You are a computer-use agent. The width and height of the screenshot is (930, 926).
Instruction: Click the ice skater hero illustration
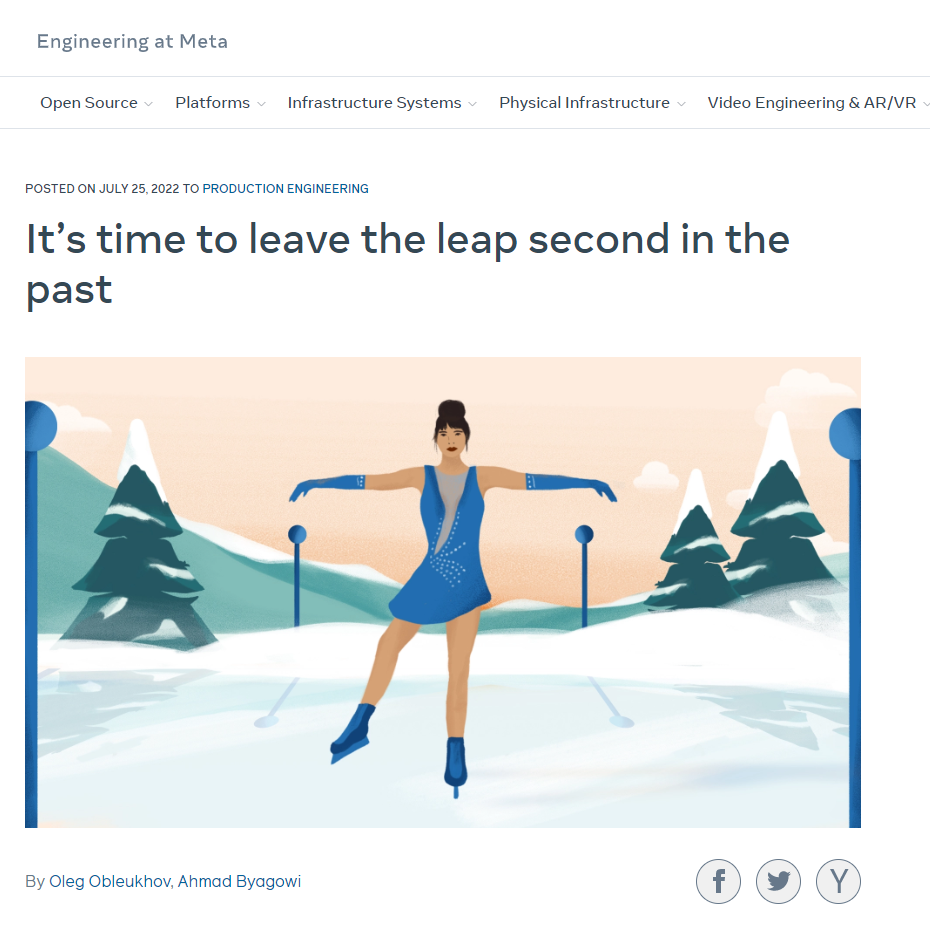(442, 592)
